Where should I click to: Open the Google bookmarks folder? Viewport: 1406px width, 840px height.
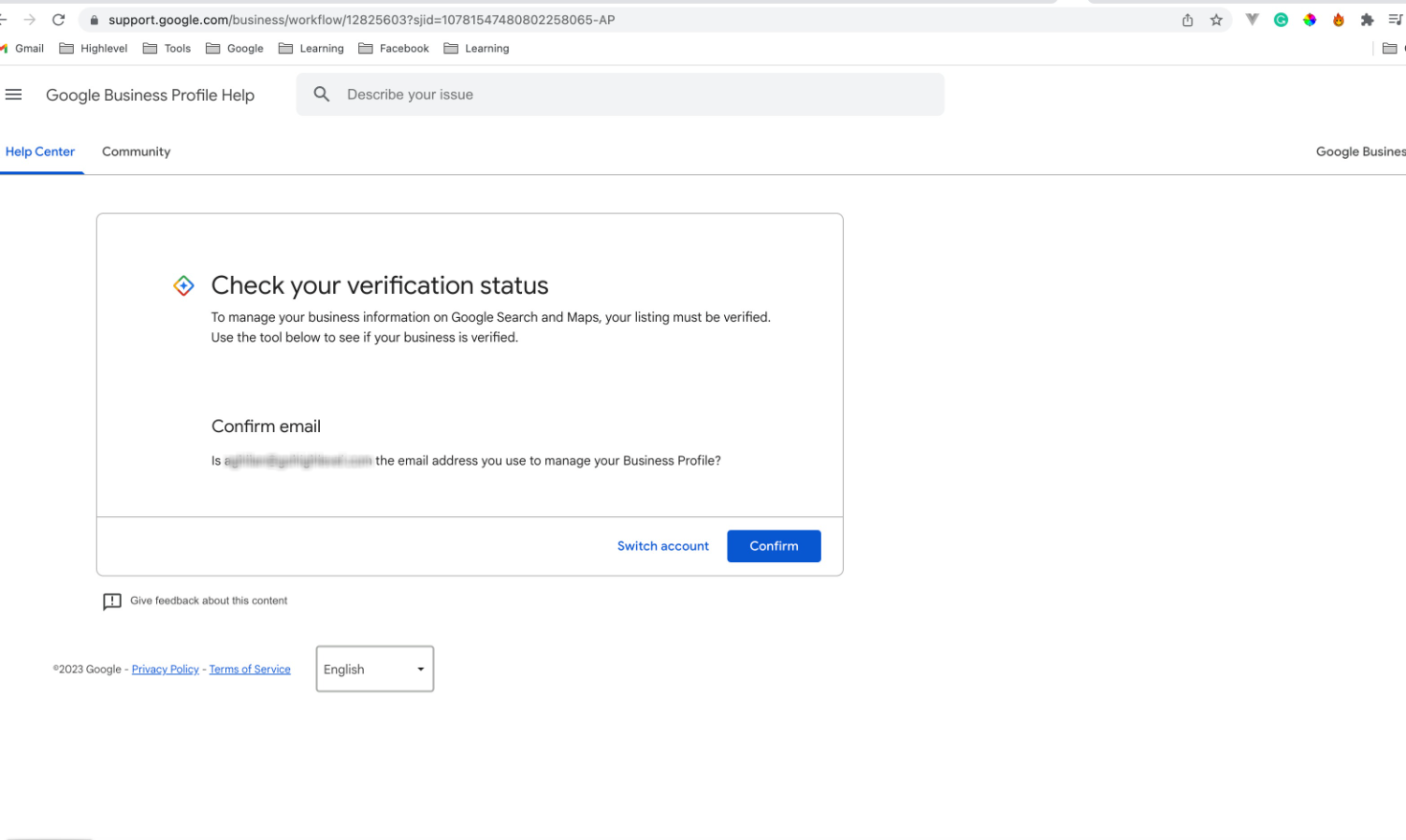tap(235, 48)
